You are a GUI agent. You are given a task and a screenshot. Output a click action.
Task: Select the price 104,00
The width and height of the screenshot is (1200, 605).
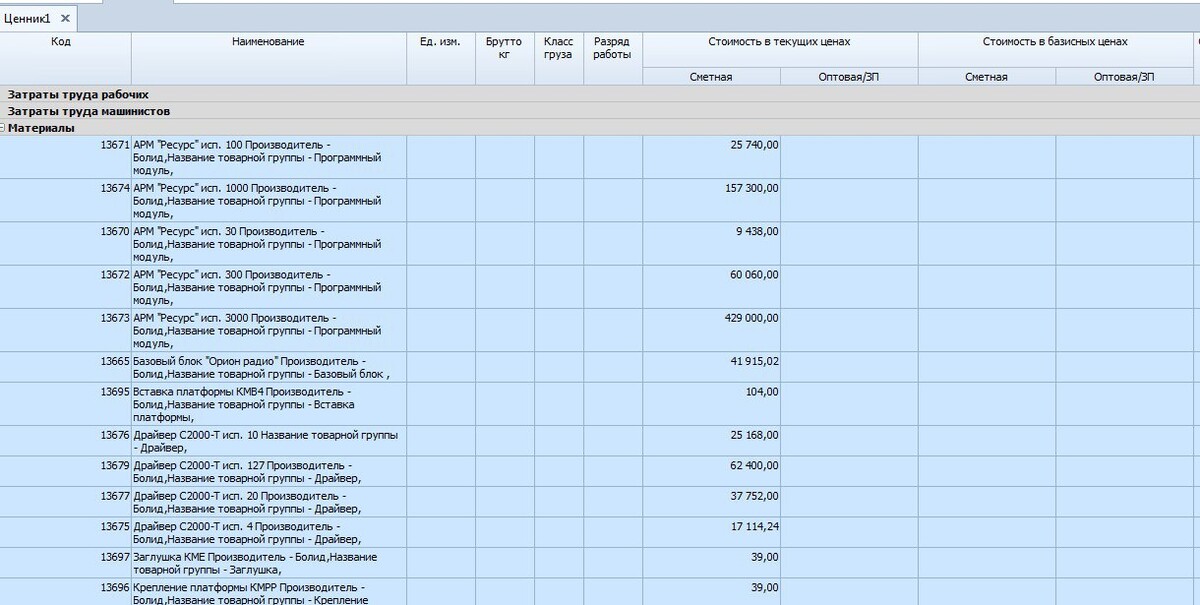(x=762, y=392)
